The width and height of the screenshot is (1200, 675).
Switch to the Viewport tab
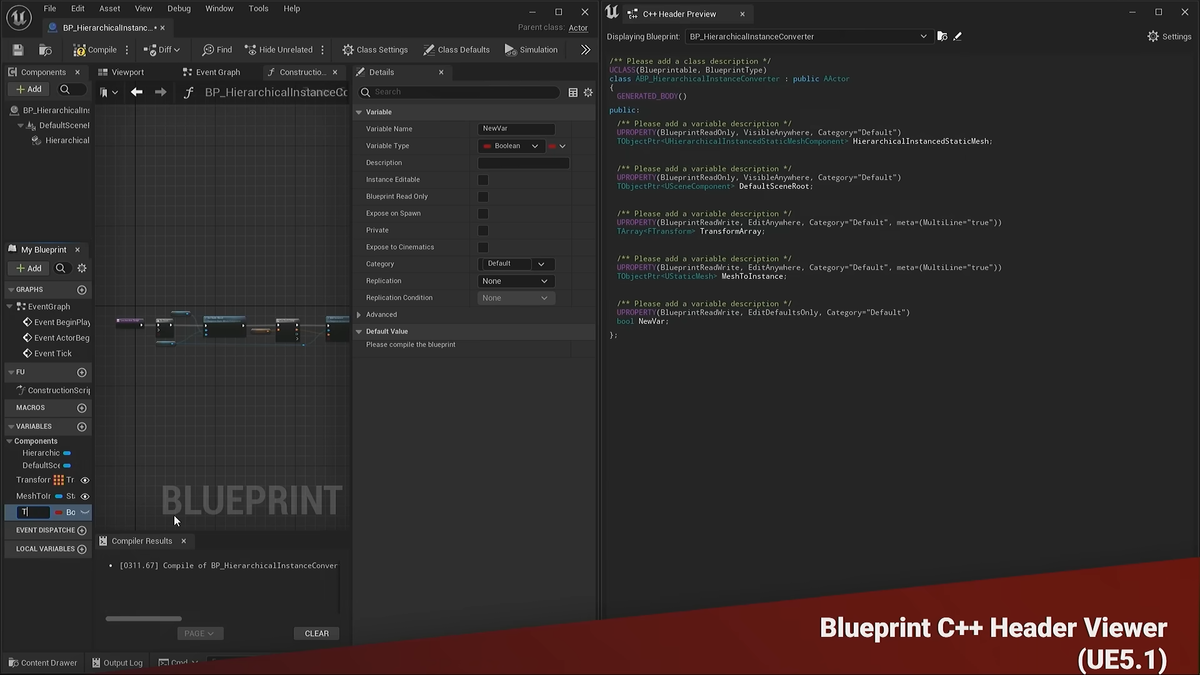click(x=121, y=72)
